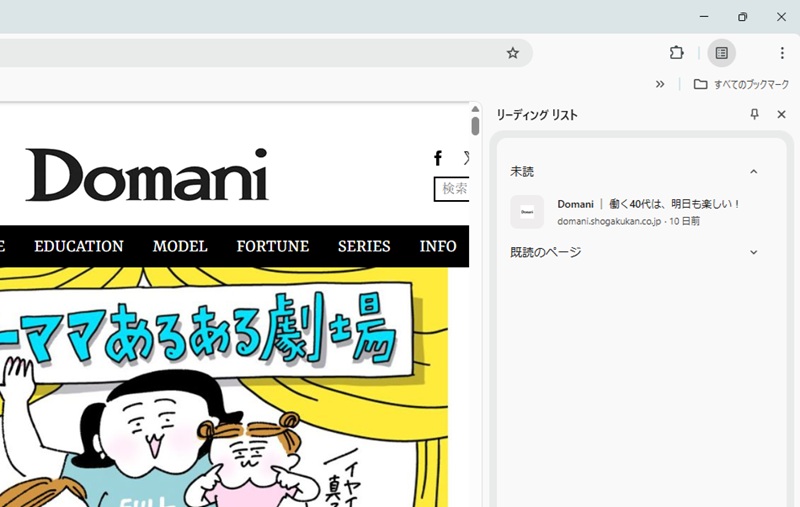
Task: Click the 未読 section heading text
Action: click(x=522, y=172)
